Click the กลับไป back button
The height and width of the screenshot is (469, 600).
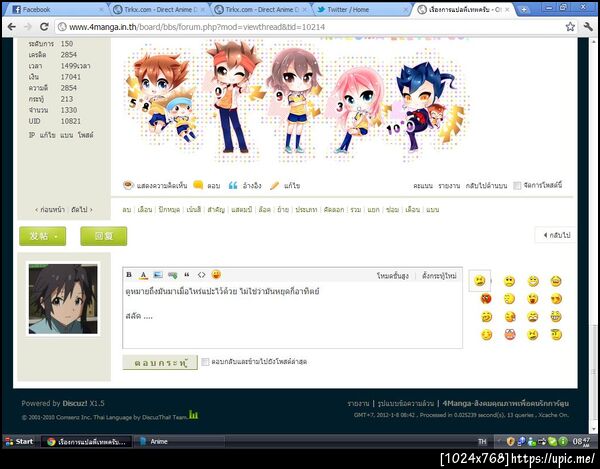pyautogui.click(x=557, y=235)
